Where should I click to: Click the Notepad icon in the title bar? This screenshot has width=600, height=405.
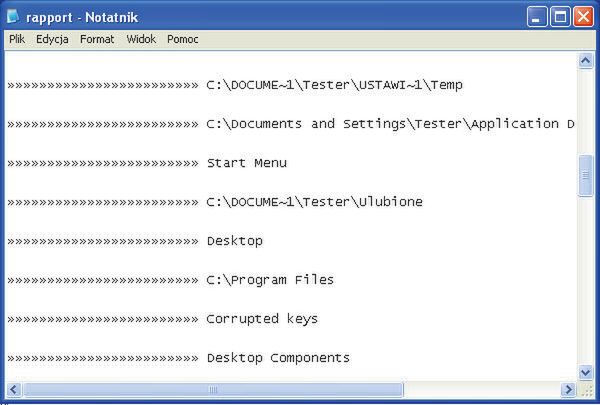(13, 15)
